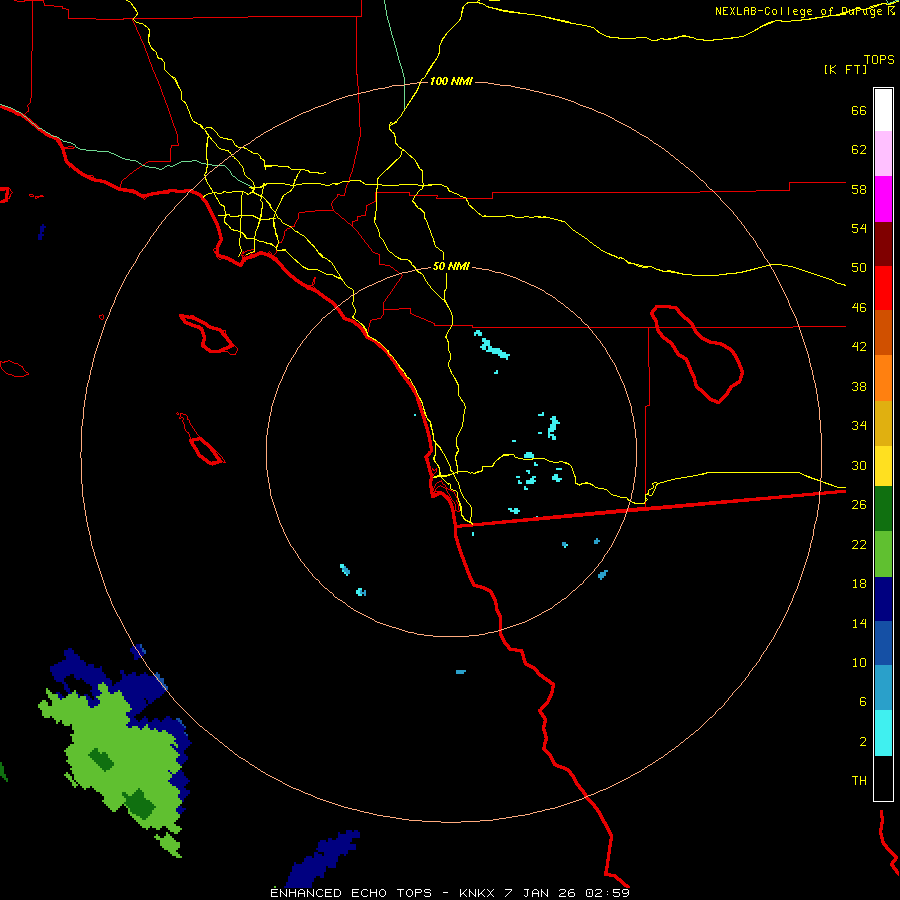Click the '18' legend value
This screenshot has height=900, width=900.
(859, 584)
